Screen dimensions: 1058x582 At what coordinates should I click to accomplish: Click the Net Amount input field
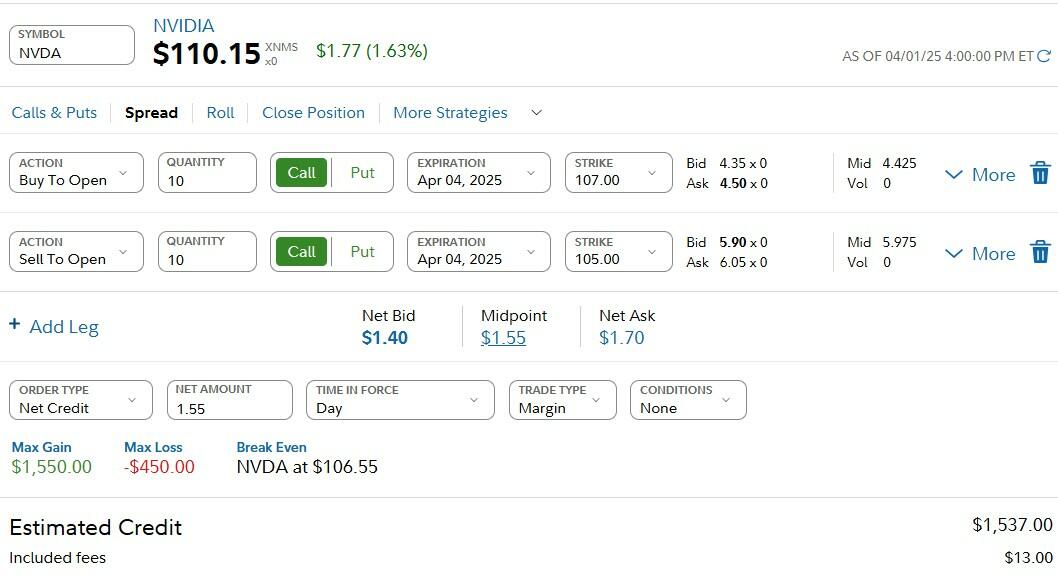(x=229, y=408)
